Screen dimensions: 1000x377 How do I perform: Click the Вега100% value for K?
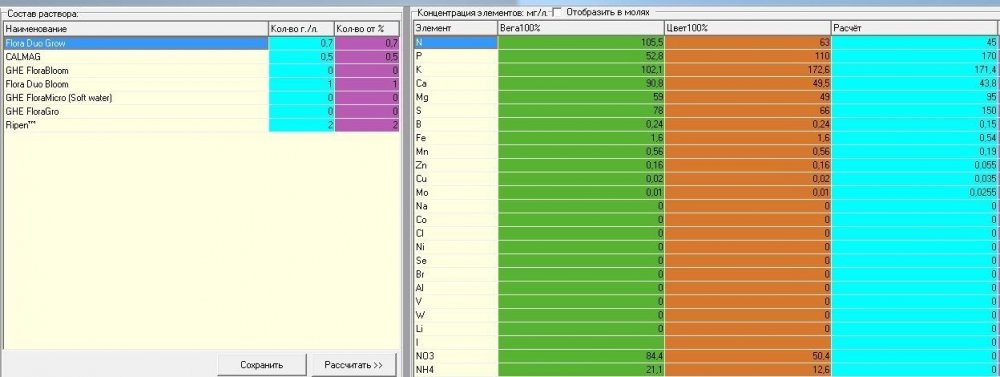click(x=581, y=70)
